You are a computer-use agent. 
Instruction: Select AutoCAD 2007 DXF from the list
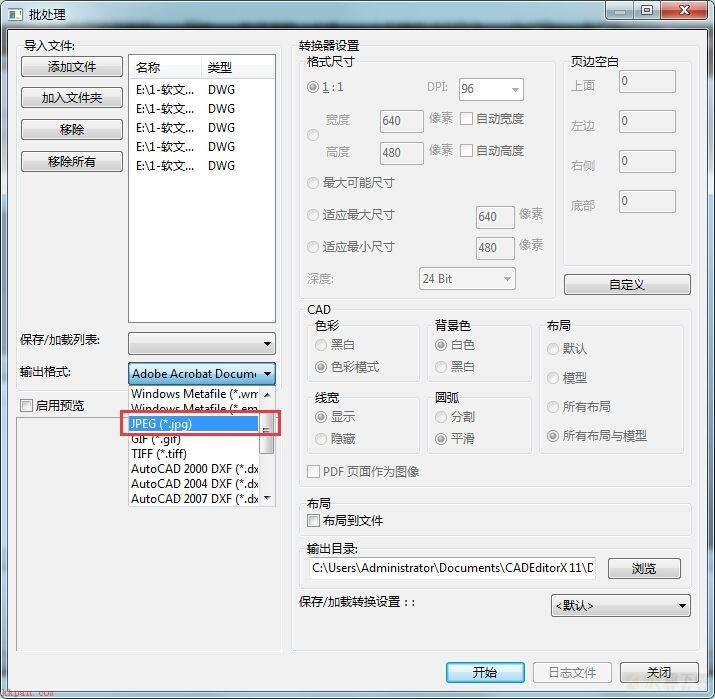coord(194,498)
